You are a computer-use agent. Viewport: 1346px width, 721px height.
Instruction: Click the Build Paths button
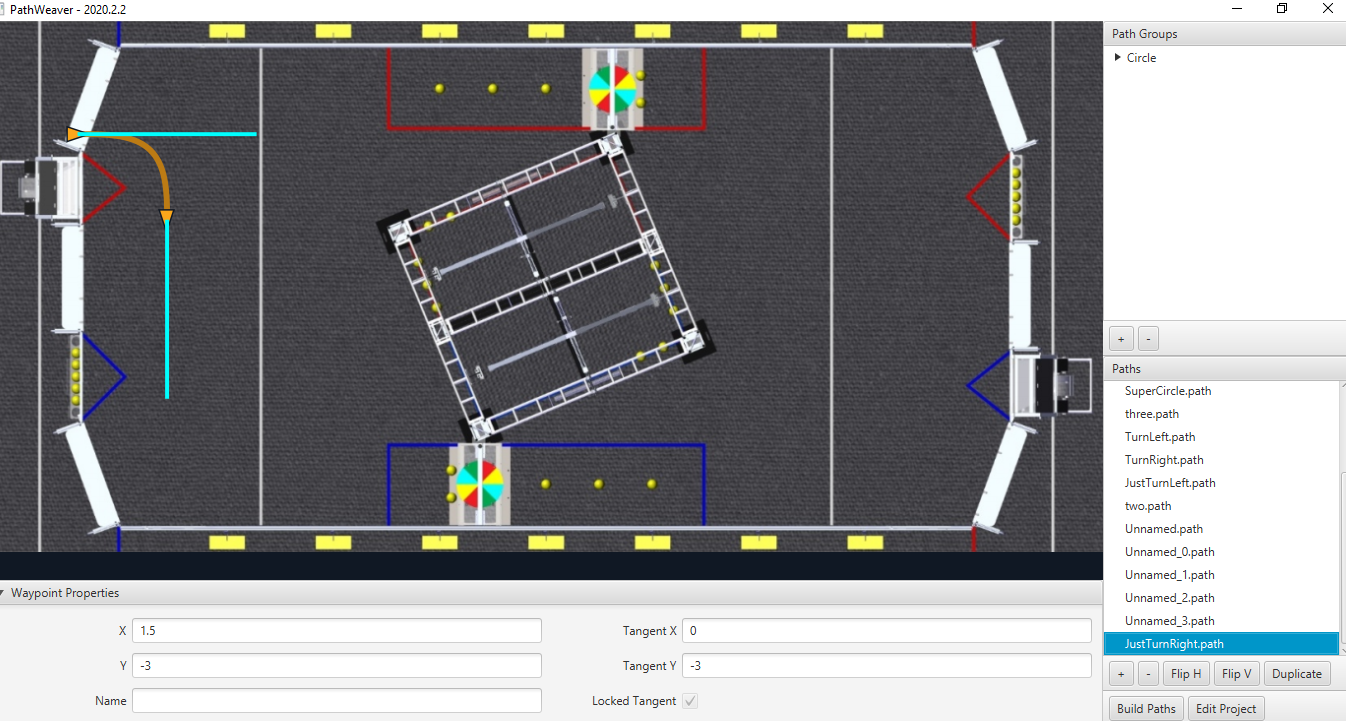point(1146,709)
